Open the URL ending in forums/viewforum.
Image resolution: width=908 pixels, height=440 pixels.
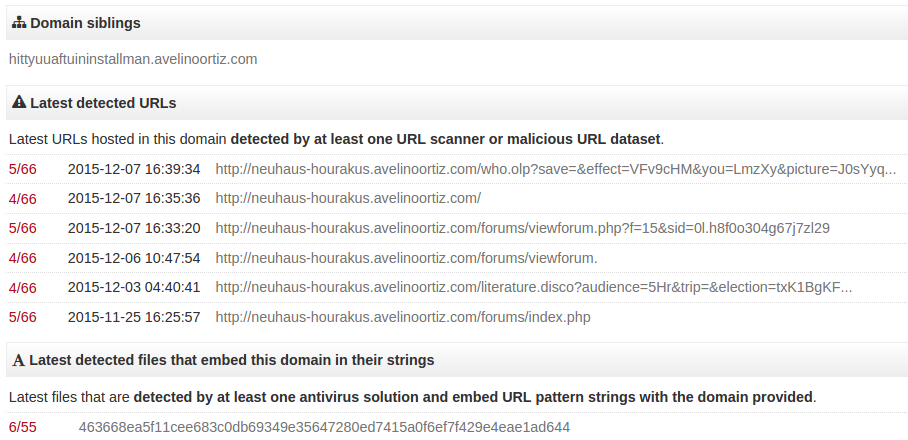[406, 258]
